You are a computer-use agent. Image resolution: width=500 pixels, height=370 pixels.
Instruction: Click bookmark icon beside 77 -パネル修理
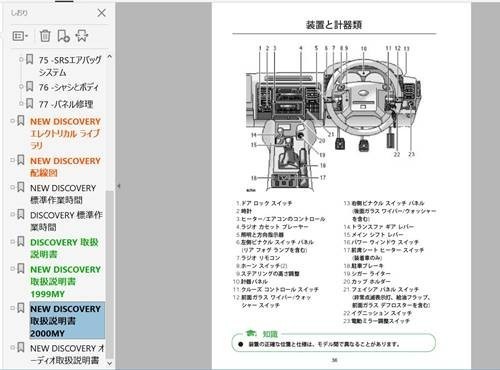(x=30, y=103)
